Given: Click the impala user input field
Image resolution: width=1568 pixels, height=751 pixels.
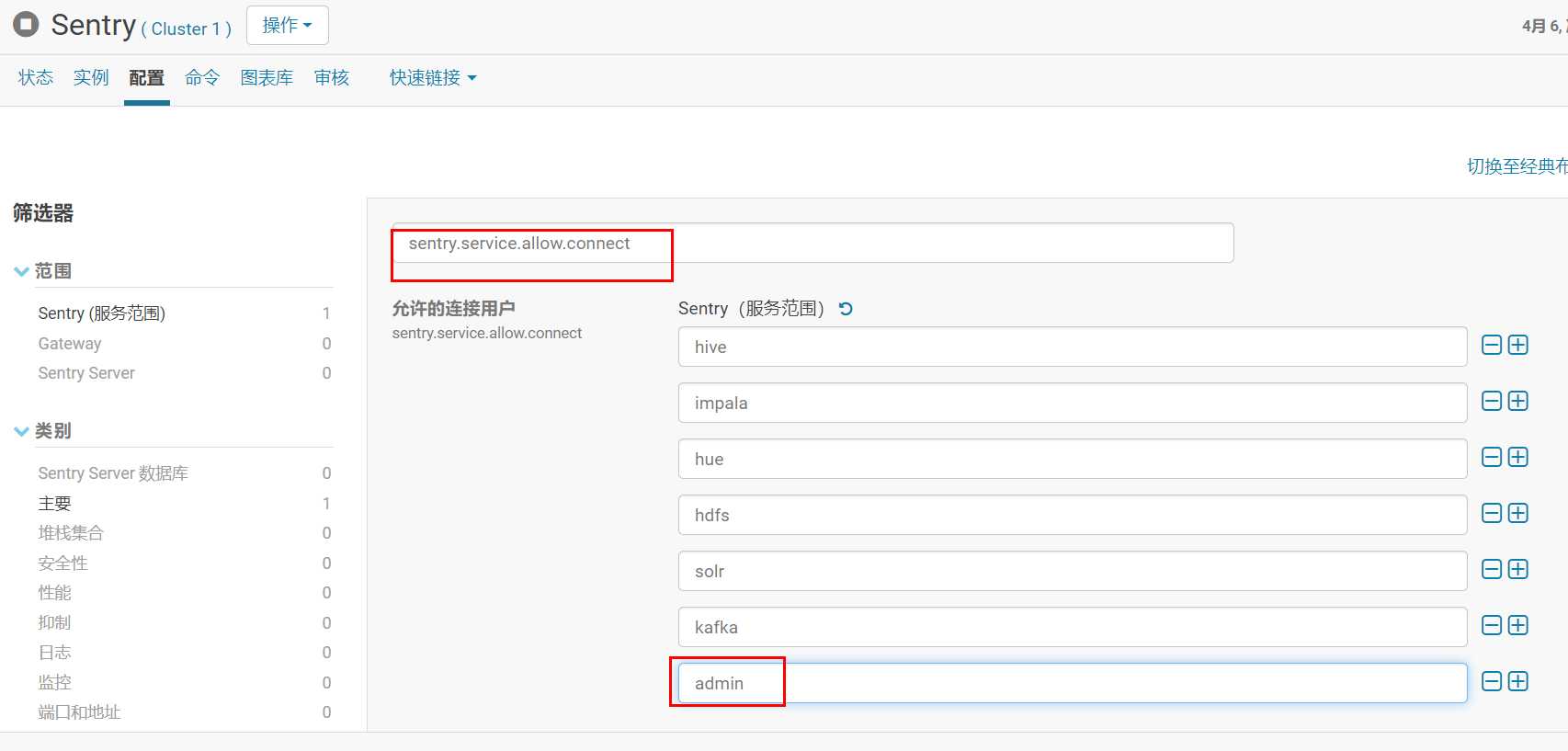Looking at the screenshot, I should [1073, 403].
